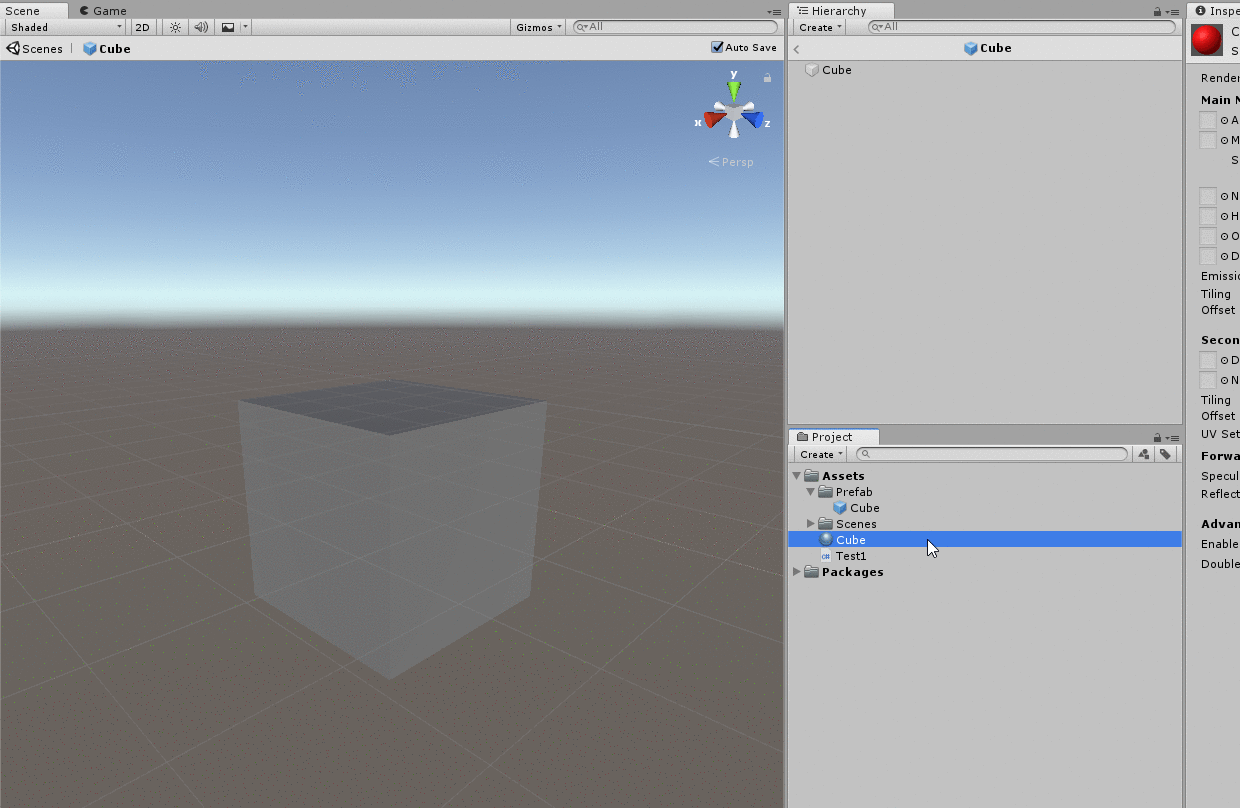Open the Shaded draw mode dropdown

(66, 27)
